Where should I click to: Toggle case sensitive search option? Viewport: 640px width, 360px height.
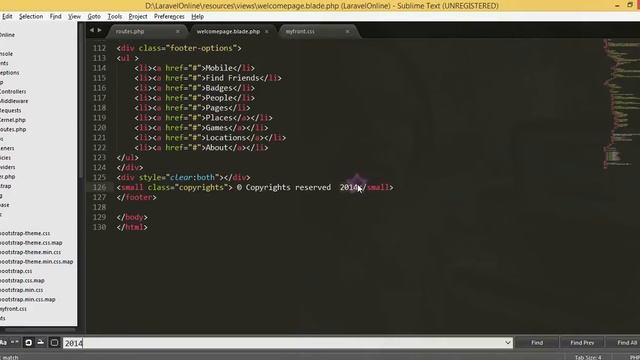3,342
